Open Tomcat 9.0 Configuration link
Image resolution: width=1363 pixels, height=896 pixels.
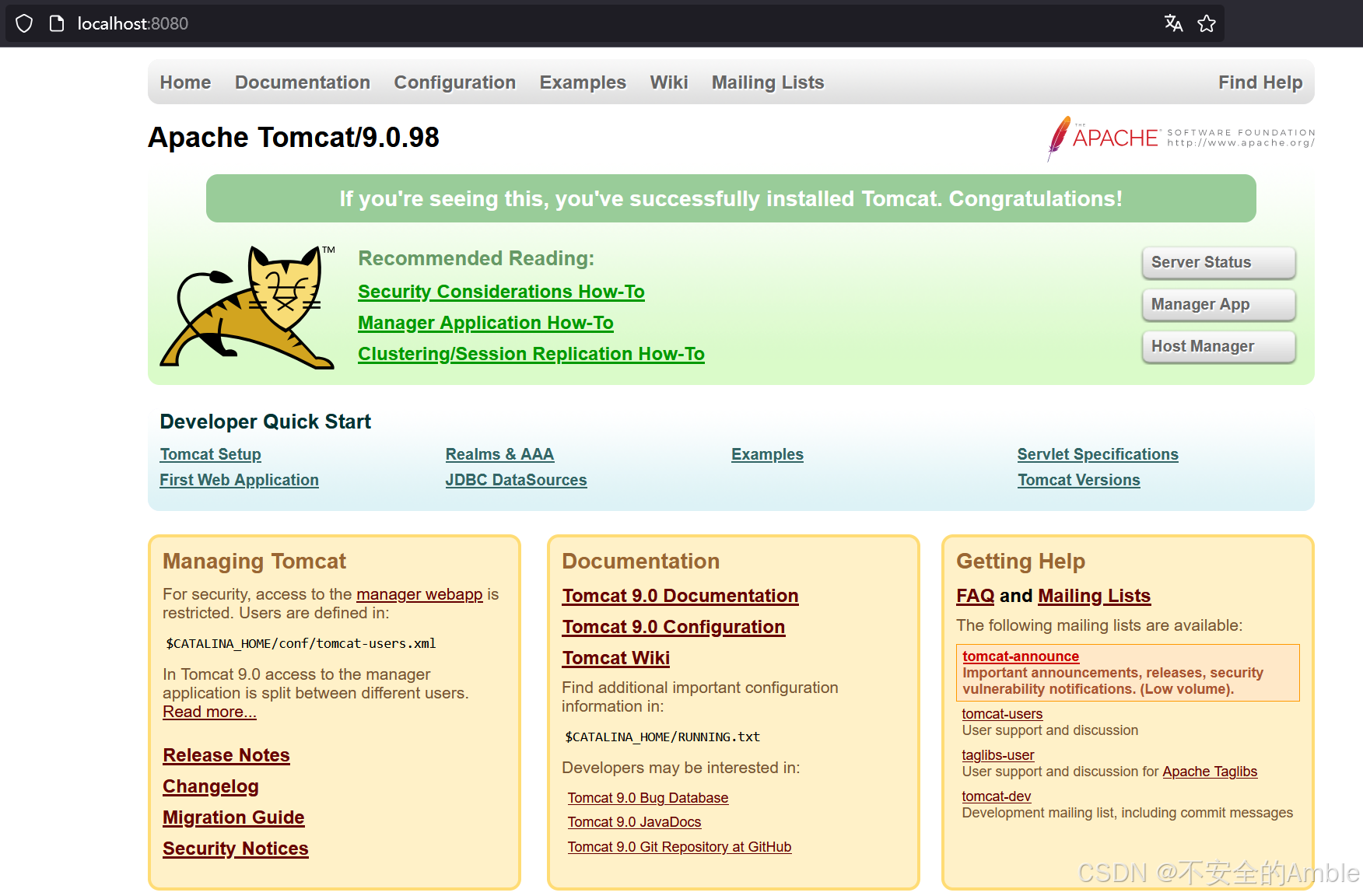(x=673, y=627)
